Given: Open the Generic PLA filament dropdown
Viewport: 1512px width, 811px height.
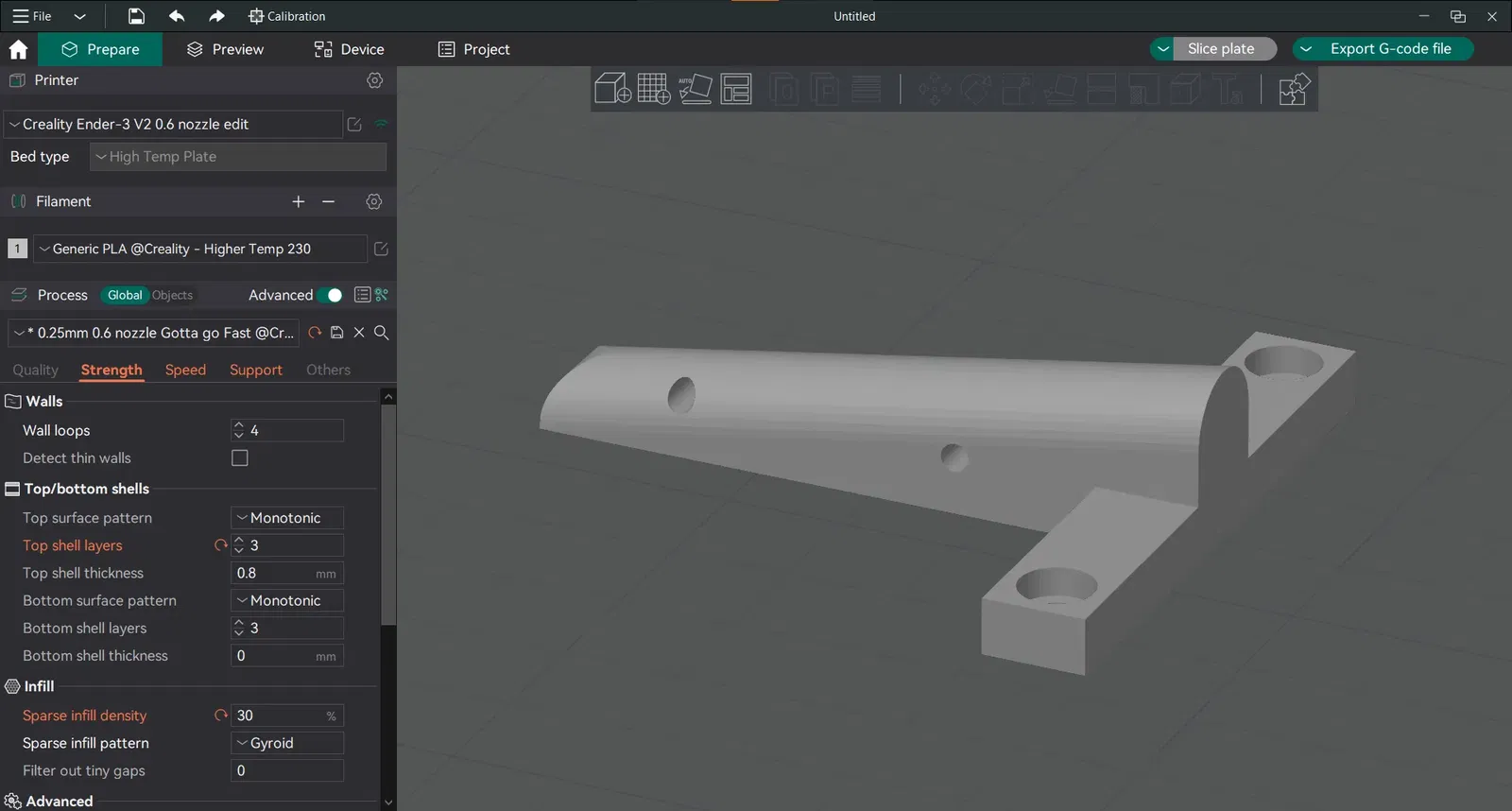Looking at the screenshot, I should 200,249.
